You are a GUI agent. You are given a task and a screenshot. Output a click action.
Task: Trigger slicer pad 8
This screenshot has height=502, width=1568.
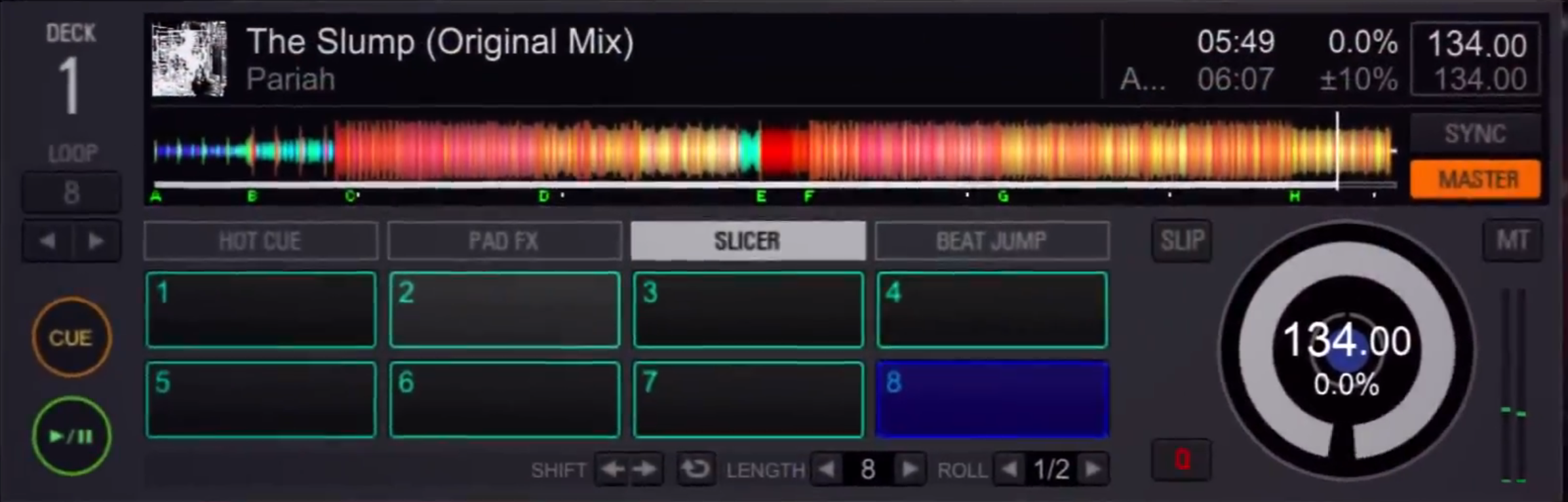coord(992,399)
